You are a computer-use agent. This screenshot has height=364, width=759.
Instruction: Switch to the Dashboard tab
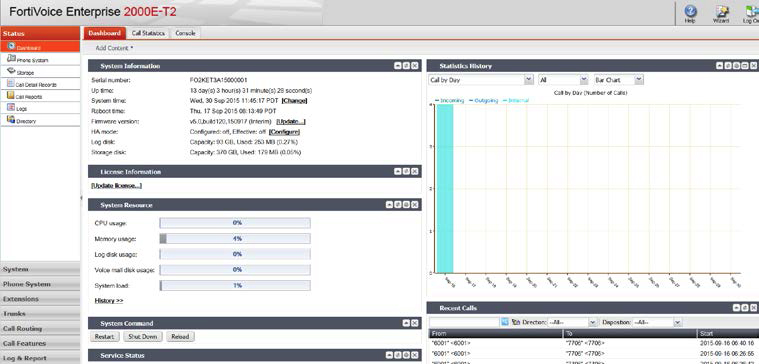[x=105, y=33]
